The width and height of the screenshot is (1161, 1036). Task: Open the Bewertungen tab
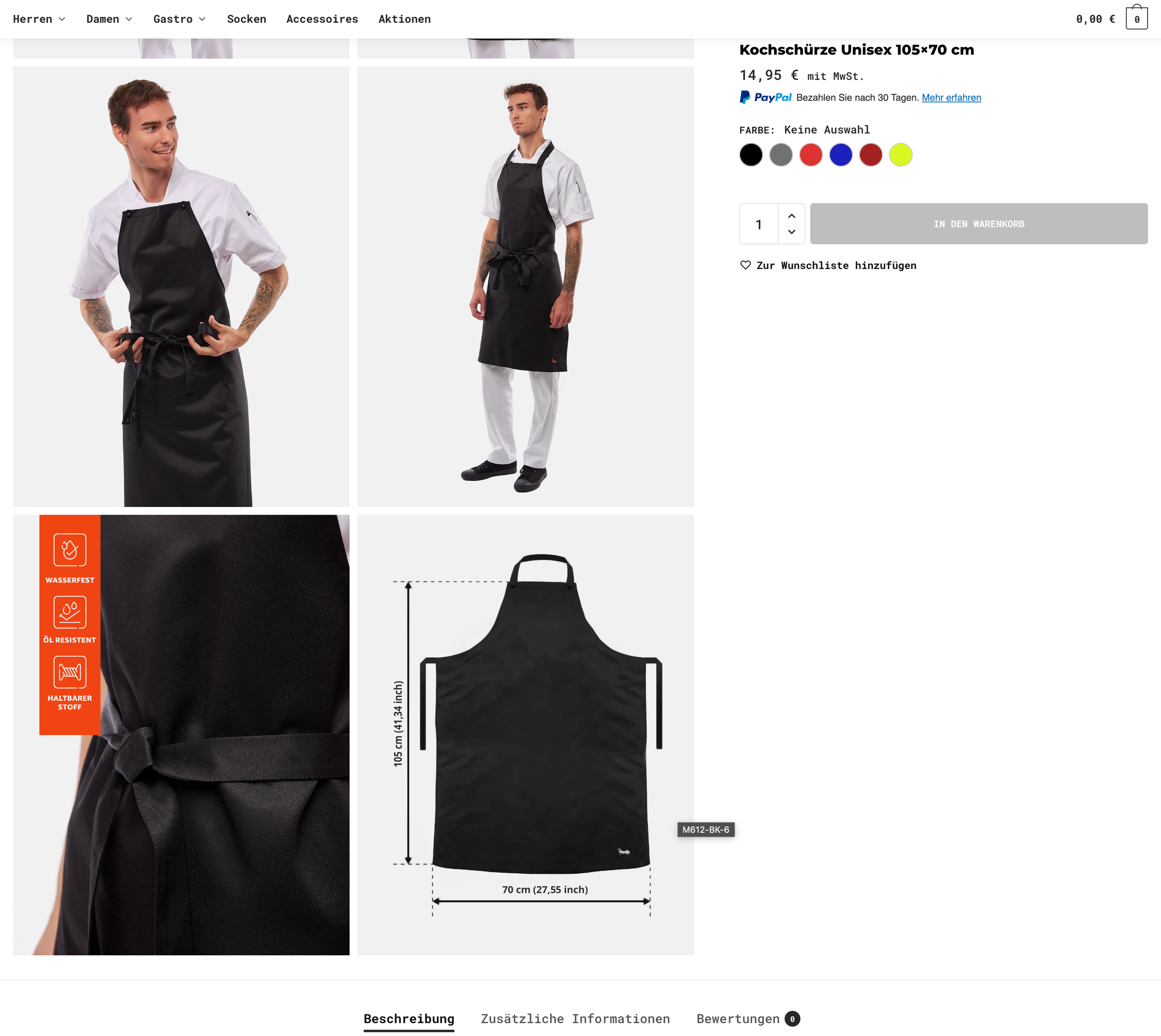[747, 1018]
